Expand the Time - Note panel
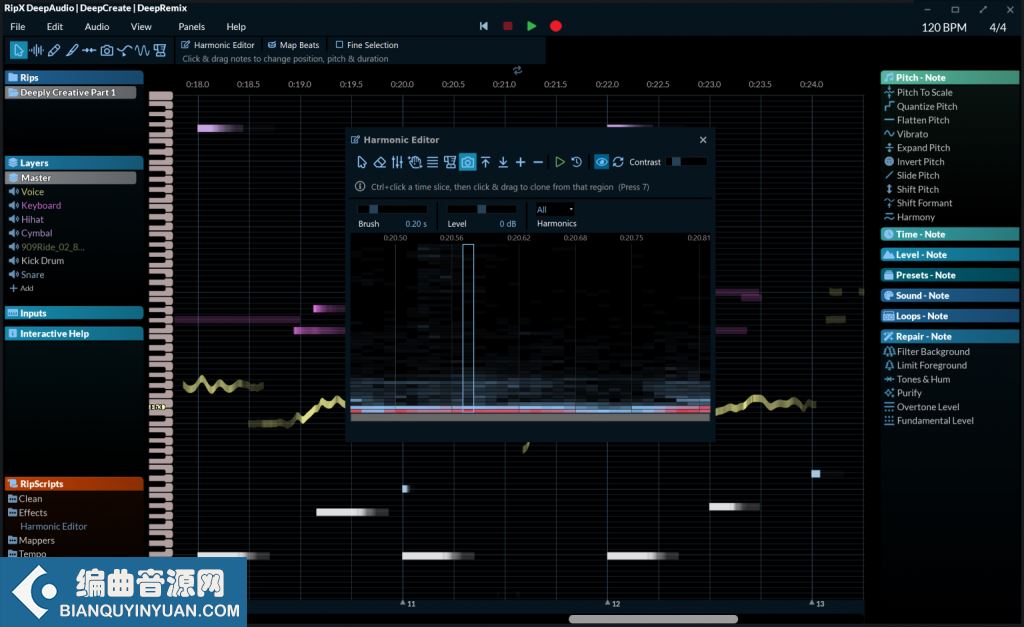1024x627 pixels. tap(950, 234)
